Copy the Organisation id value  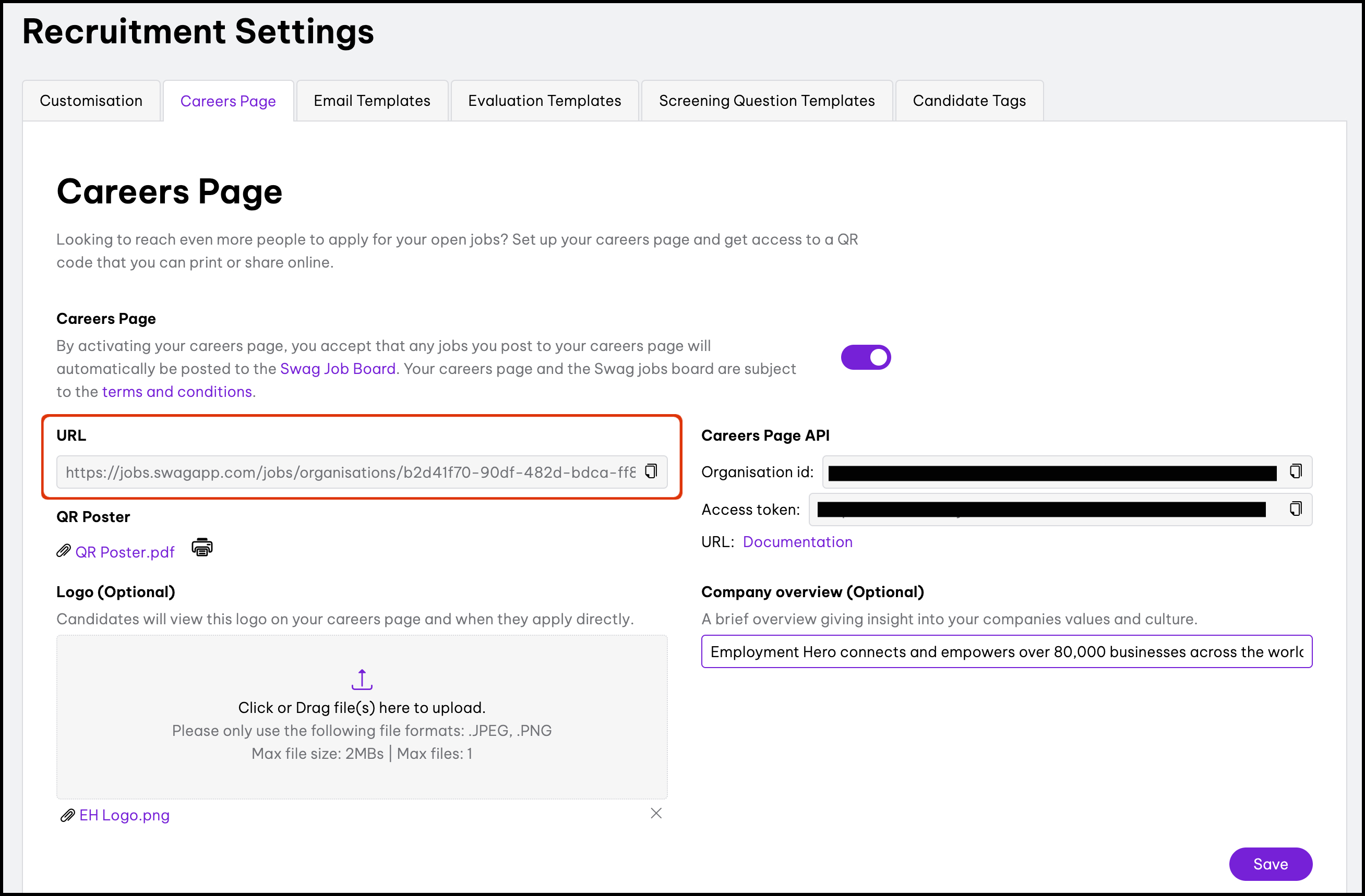coord(1295,471)
